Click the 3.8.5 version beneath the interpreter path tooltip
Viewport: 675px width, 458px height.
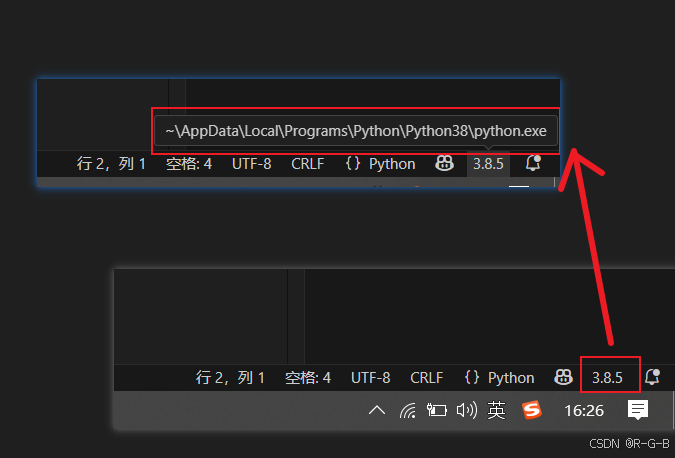point(488,164)
